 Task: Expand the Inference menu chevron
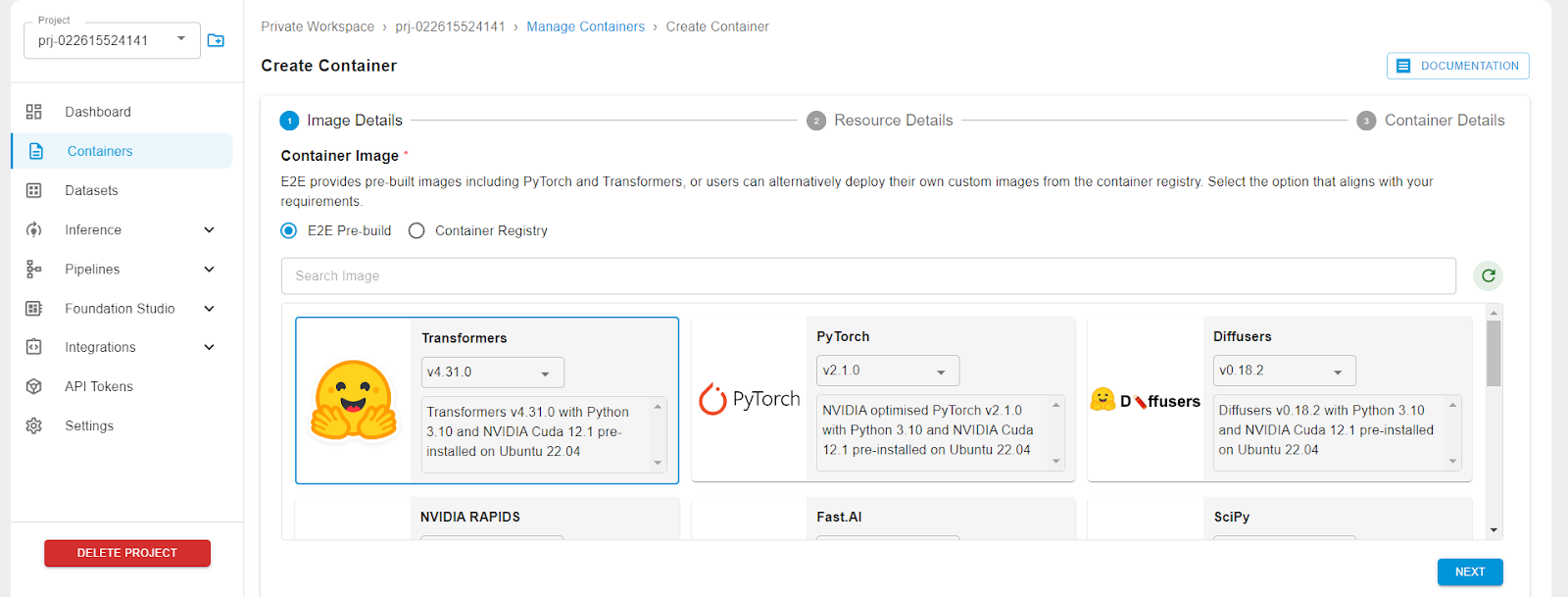coord(209,229)
